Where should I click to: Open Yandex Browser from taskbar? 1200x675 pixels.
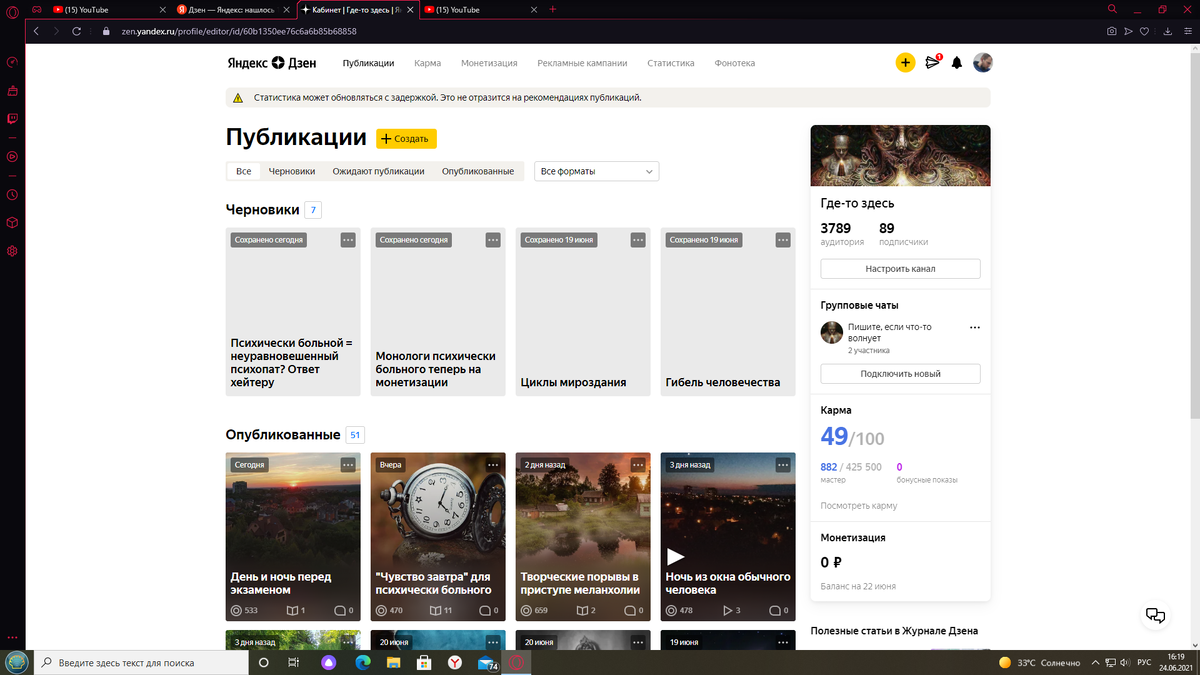(x=454, y=662)
